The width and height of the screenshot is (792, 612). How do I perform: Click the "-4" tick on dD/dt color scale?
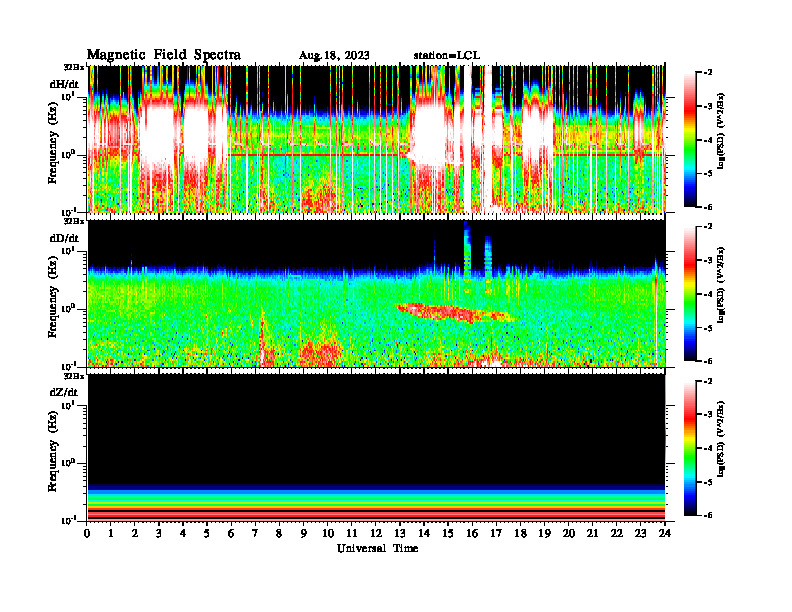tap(708, 294)
